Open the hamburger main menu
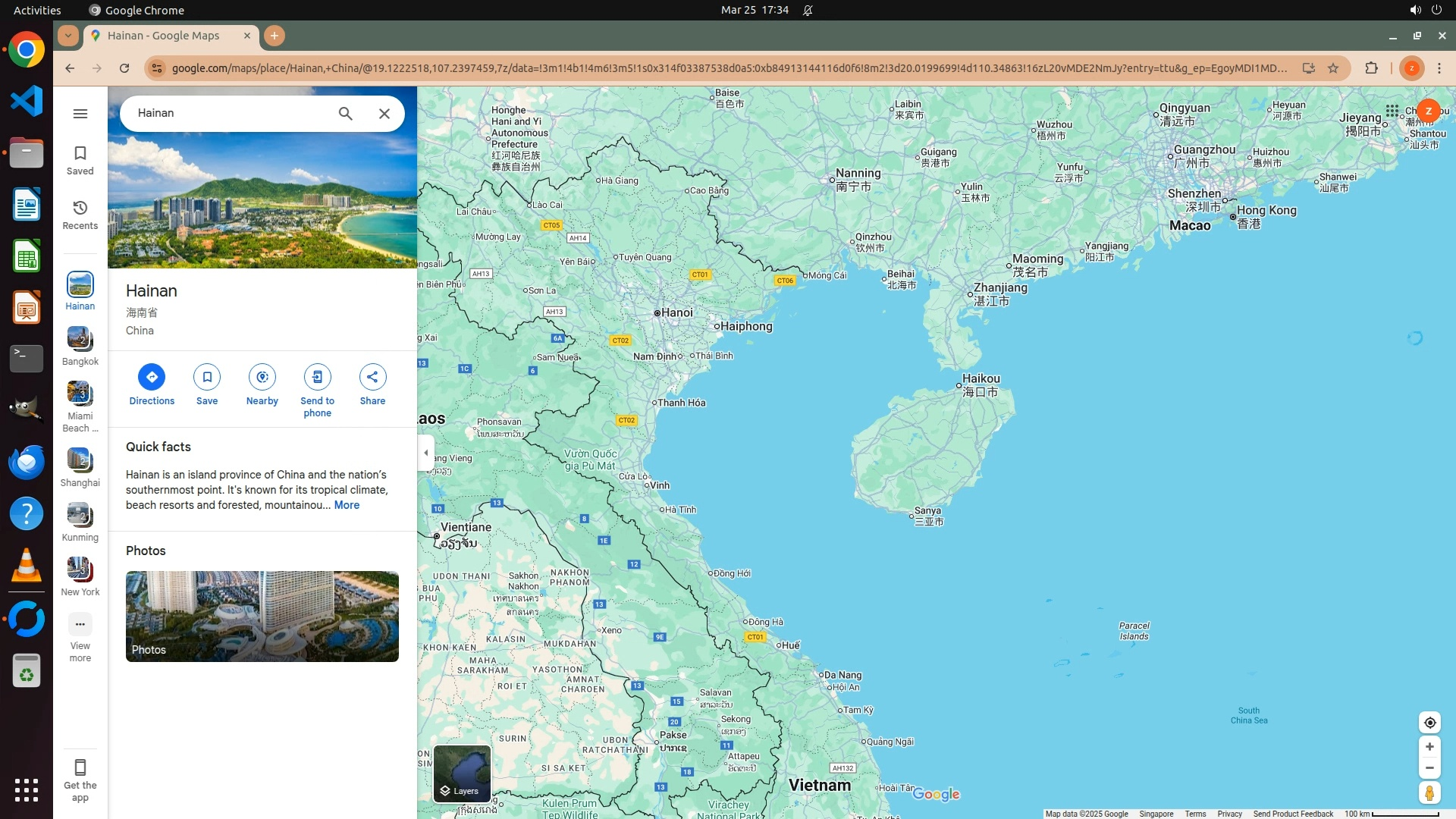The image size is (1456, 819). [80, 114]
